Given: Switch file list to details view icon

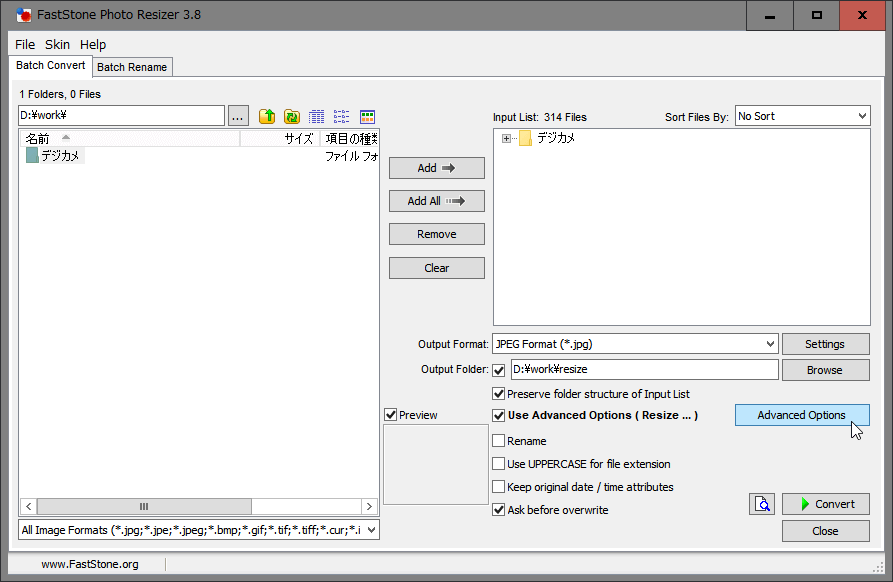Looking at the screenshot, I should [317, 117].
